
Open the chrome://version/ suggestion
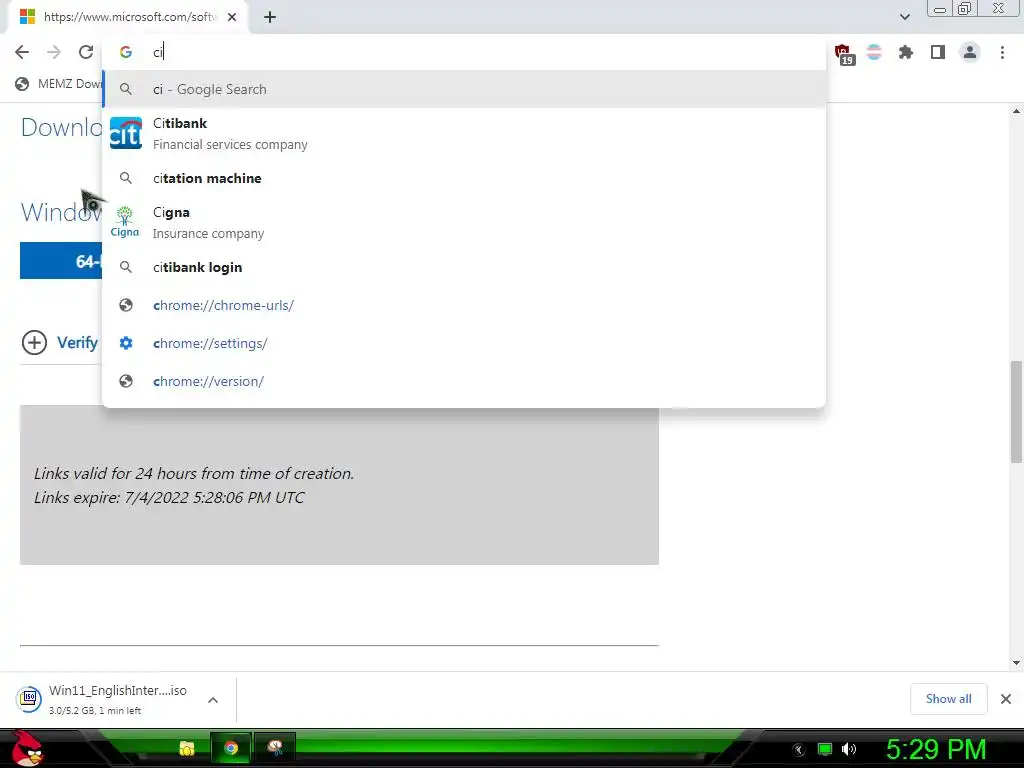coord(464,381)
